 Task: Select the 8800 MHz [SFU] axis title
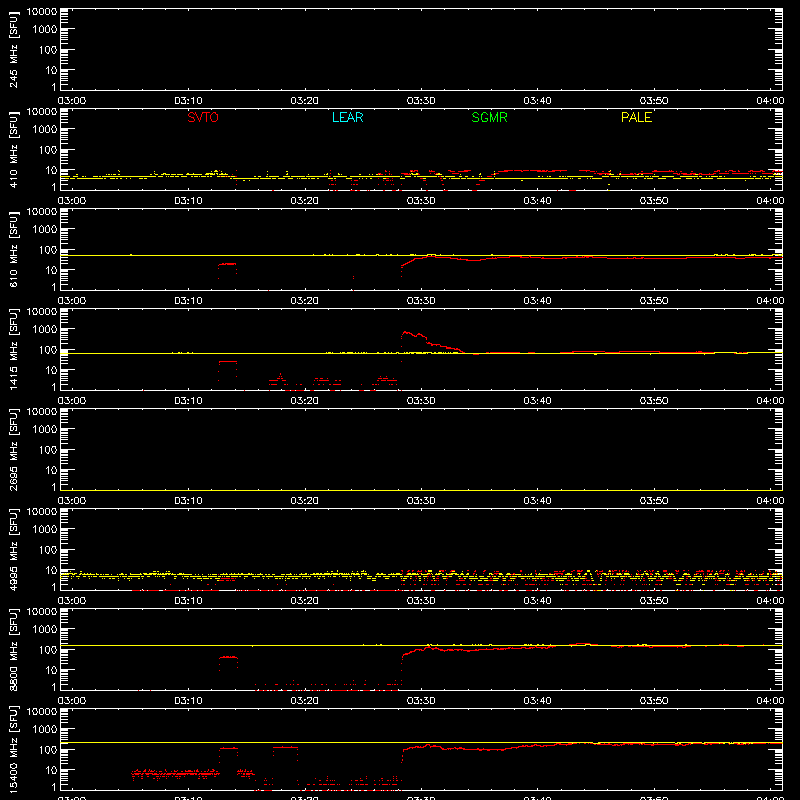point(13,649)
